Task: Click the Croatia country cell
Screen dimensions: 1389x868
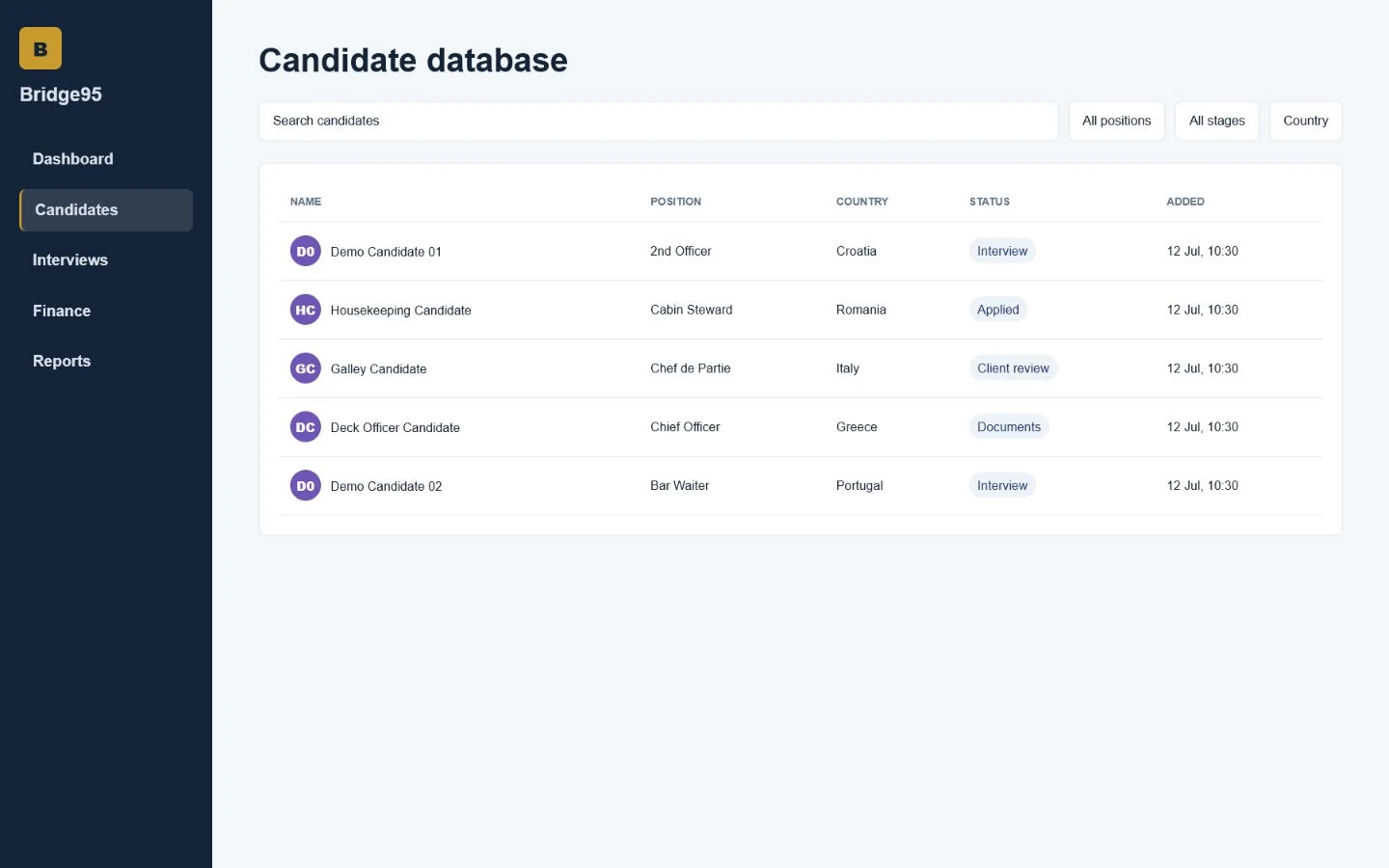Action: [857, 251]
